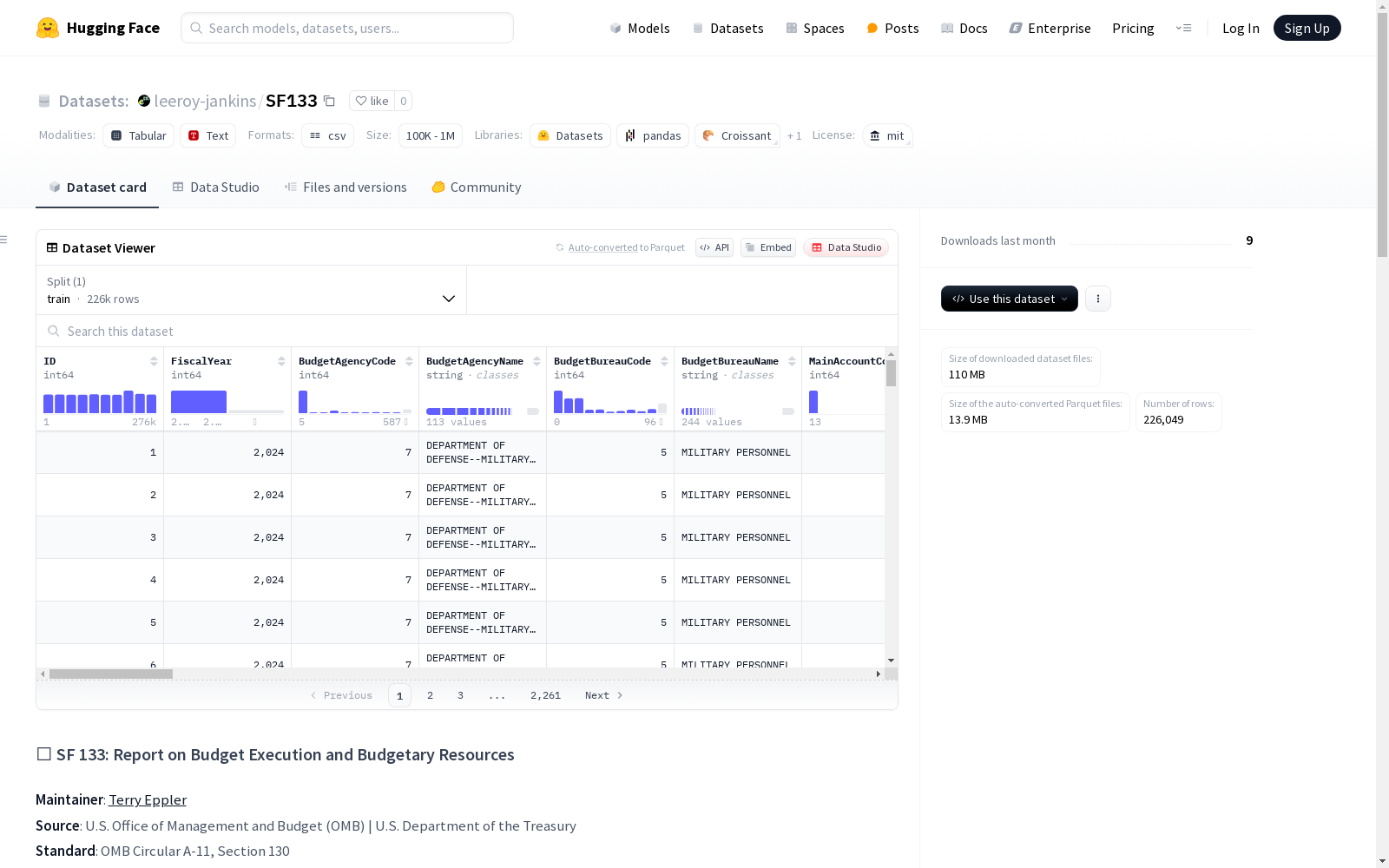Click the table horizontal scrollbar thumb

pos(111,674)
